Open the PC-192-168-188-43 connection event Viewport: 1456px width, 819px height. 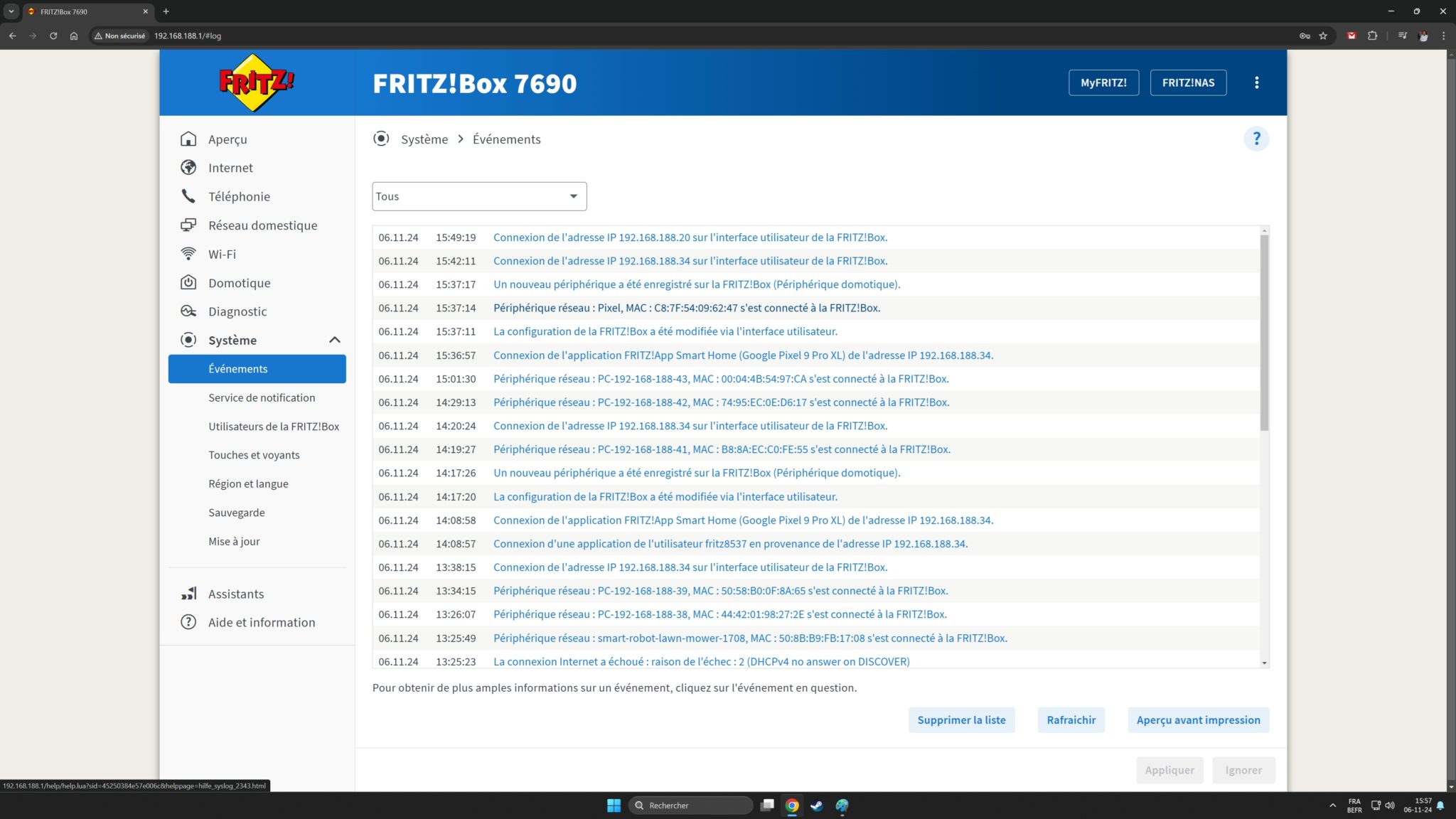click(x=721, y=378)
